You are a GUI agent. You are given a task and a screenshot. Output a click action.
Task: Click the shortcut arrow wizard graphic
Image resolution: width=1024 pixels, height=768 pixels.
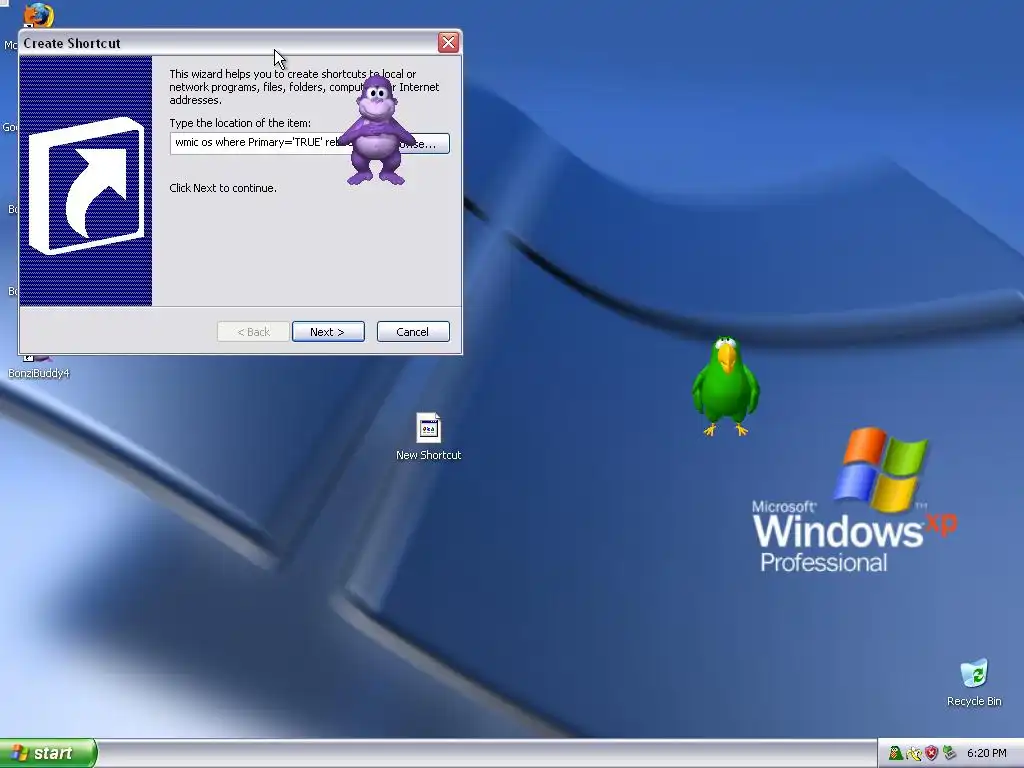86,181
